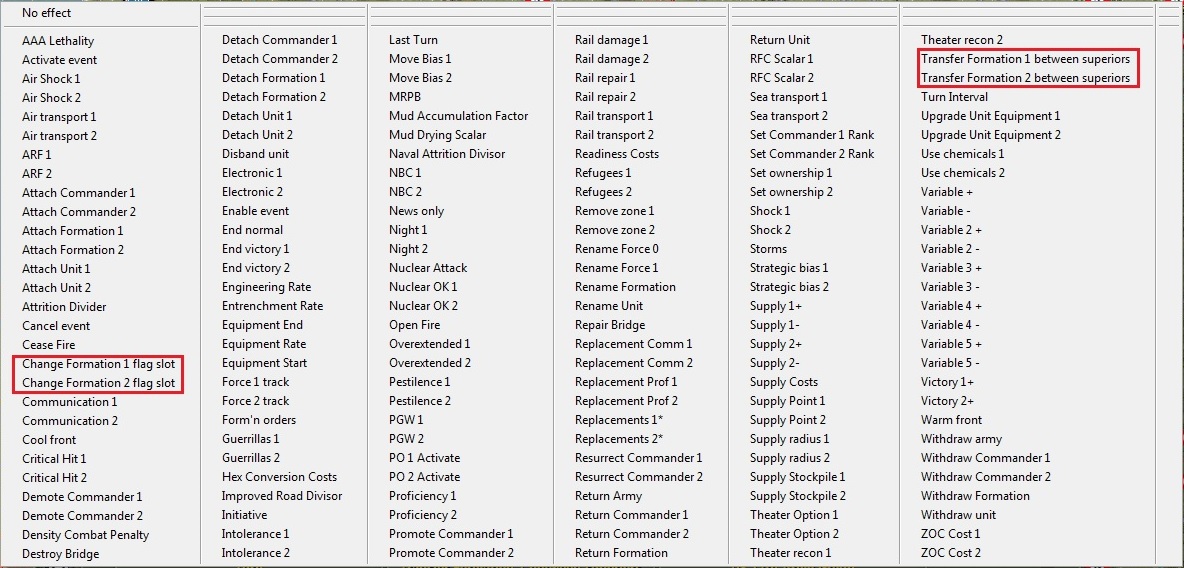Click the 'Open Fire' effect

(x=415, y=325)
